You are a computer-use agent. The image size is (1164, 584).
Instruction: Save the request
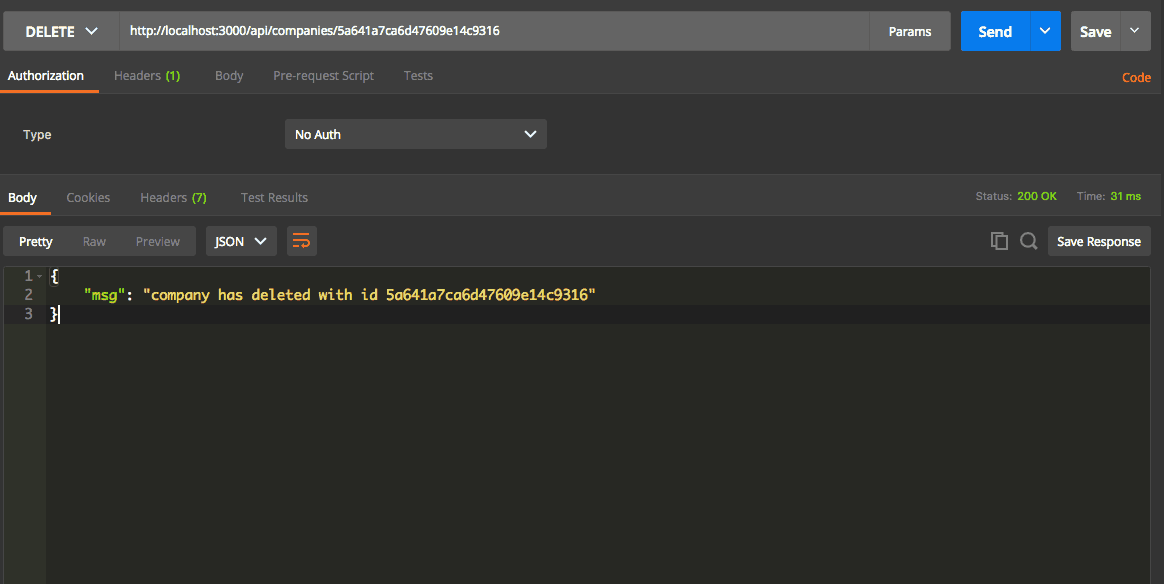coord(1095,31)
